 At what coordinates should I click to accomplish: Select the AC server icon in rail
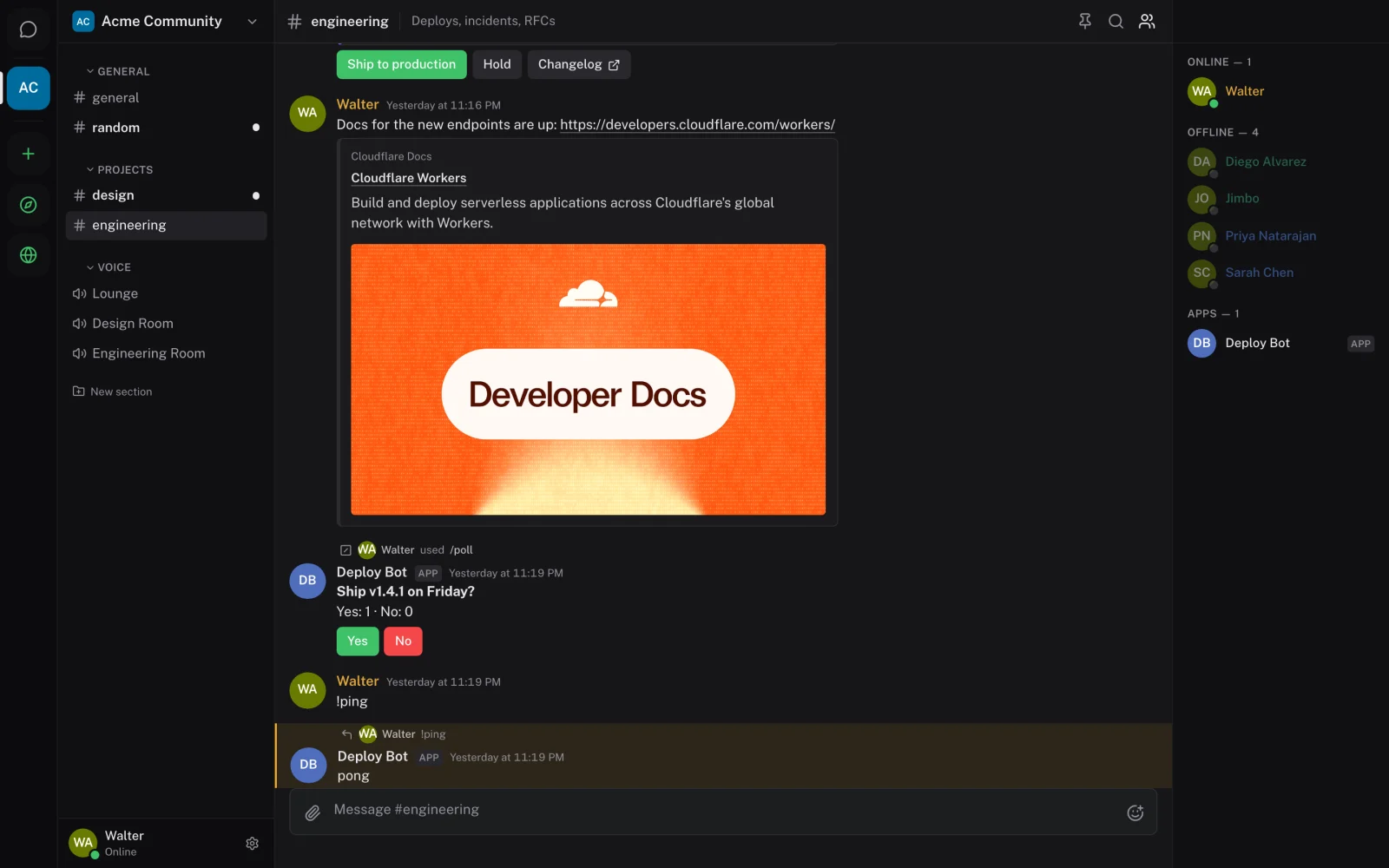click(28, 88)
